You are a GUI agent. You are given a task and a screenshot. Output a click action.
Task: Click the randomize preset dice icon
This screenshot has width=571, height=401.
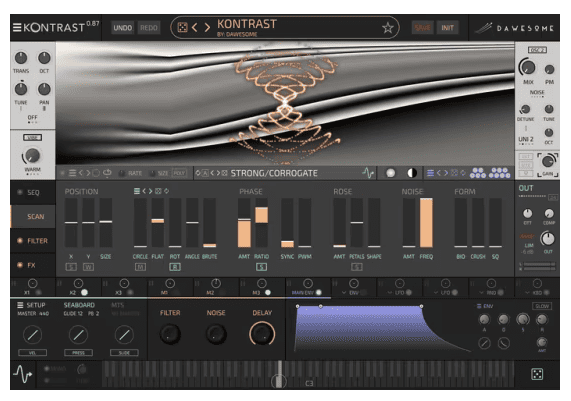tap(182, 27)
